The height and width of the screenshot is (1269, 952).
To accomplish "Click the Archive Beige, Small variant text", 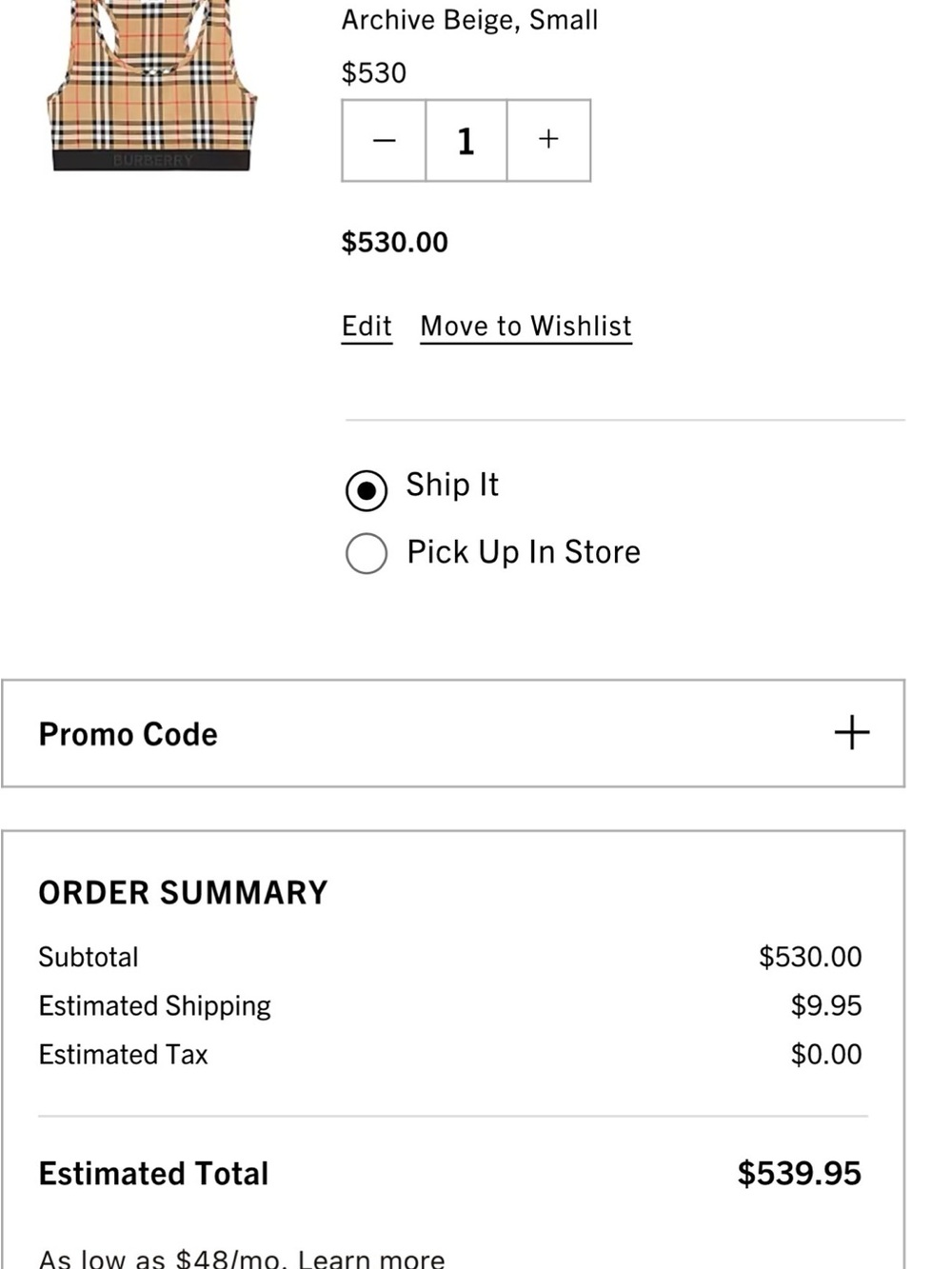I will tap(469, 20).
